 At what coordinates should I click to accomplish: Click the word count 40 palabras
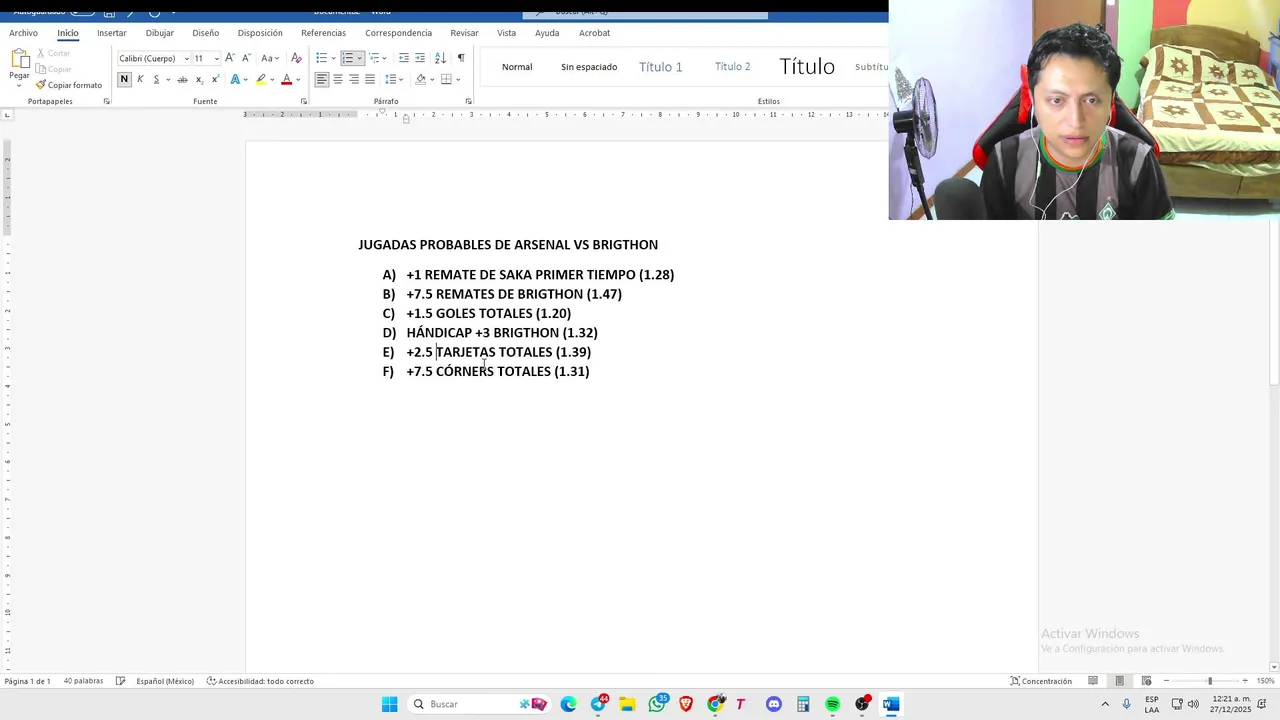click(83, 681)
